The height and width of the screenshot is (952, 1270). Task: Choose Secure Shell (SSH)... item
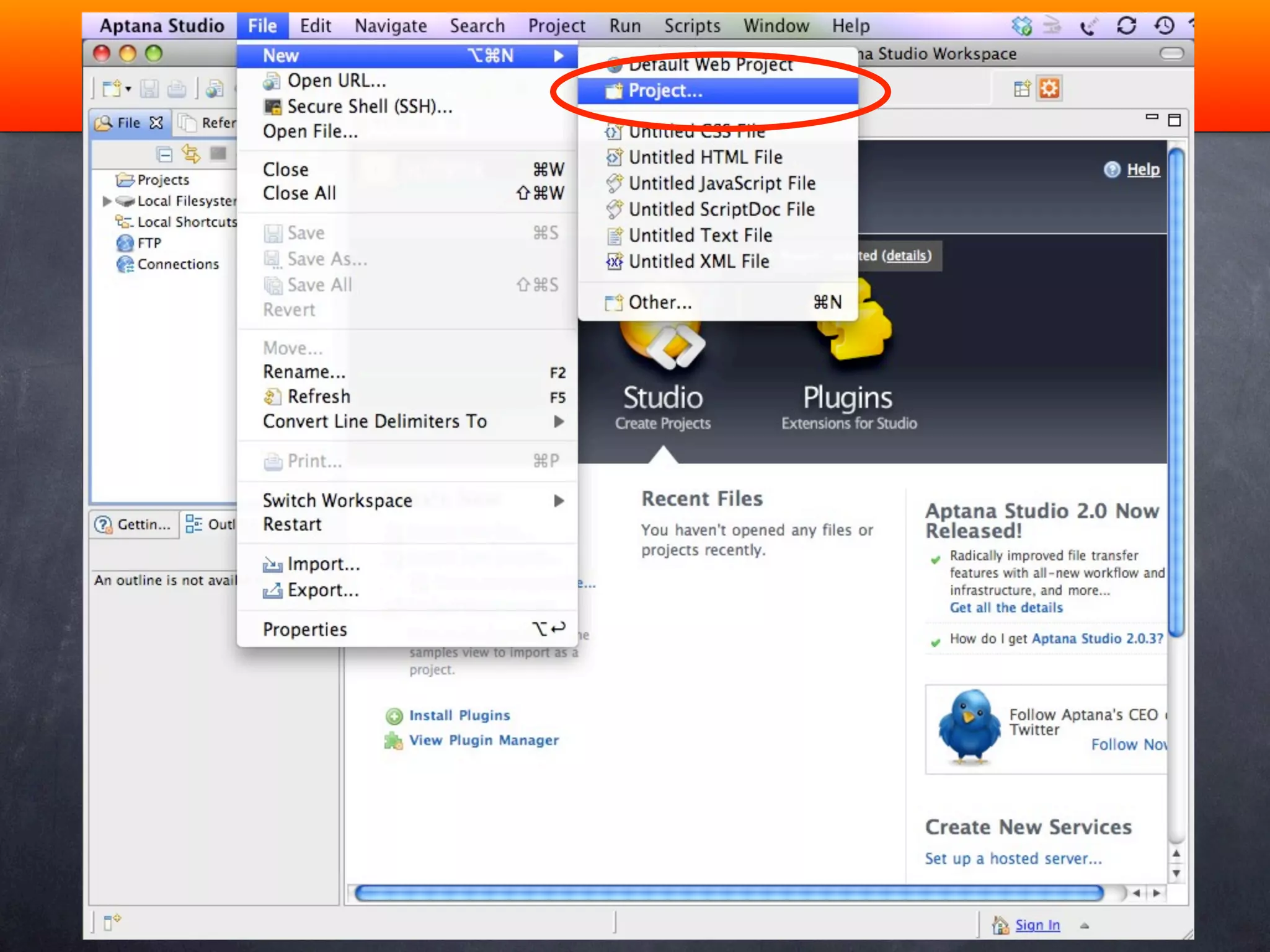407,107
